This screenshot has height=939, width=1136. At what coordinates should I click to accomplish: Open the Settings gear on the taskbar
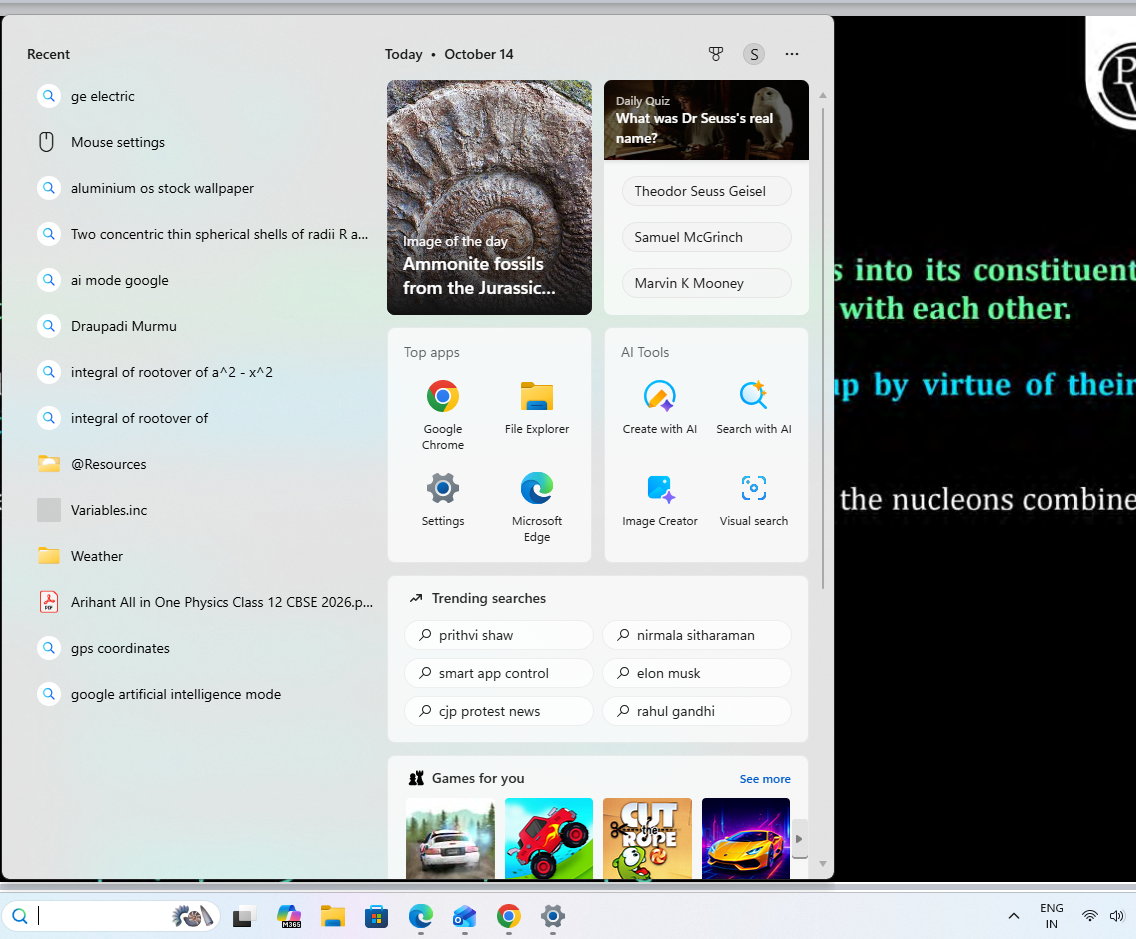553,917
